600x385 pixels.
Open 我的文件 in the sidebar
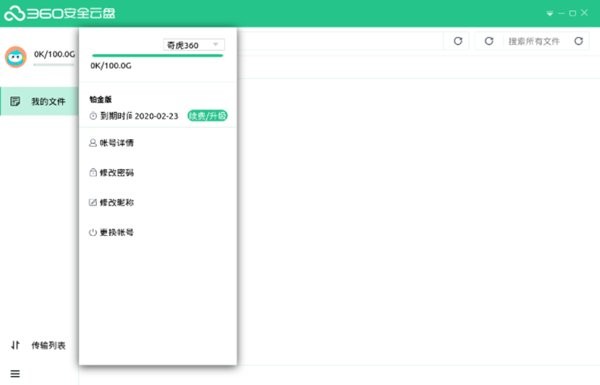[x=39, y=101]
